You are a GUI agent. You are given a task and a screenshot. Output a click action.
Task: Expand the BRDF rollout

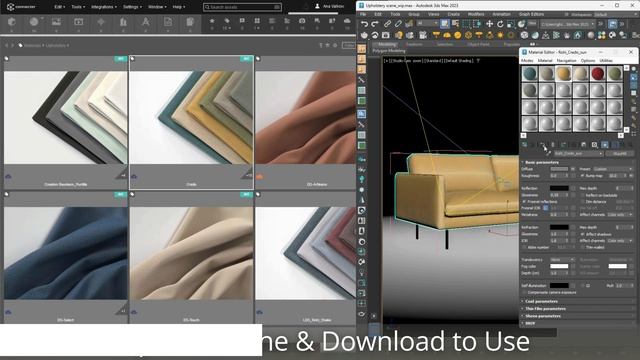(x=529, y=323)
